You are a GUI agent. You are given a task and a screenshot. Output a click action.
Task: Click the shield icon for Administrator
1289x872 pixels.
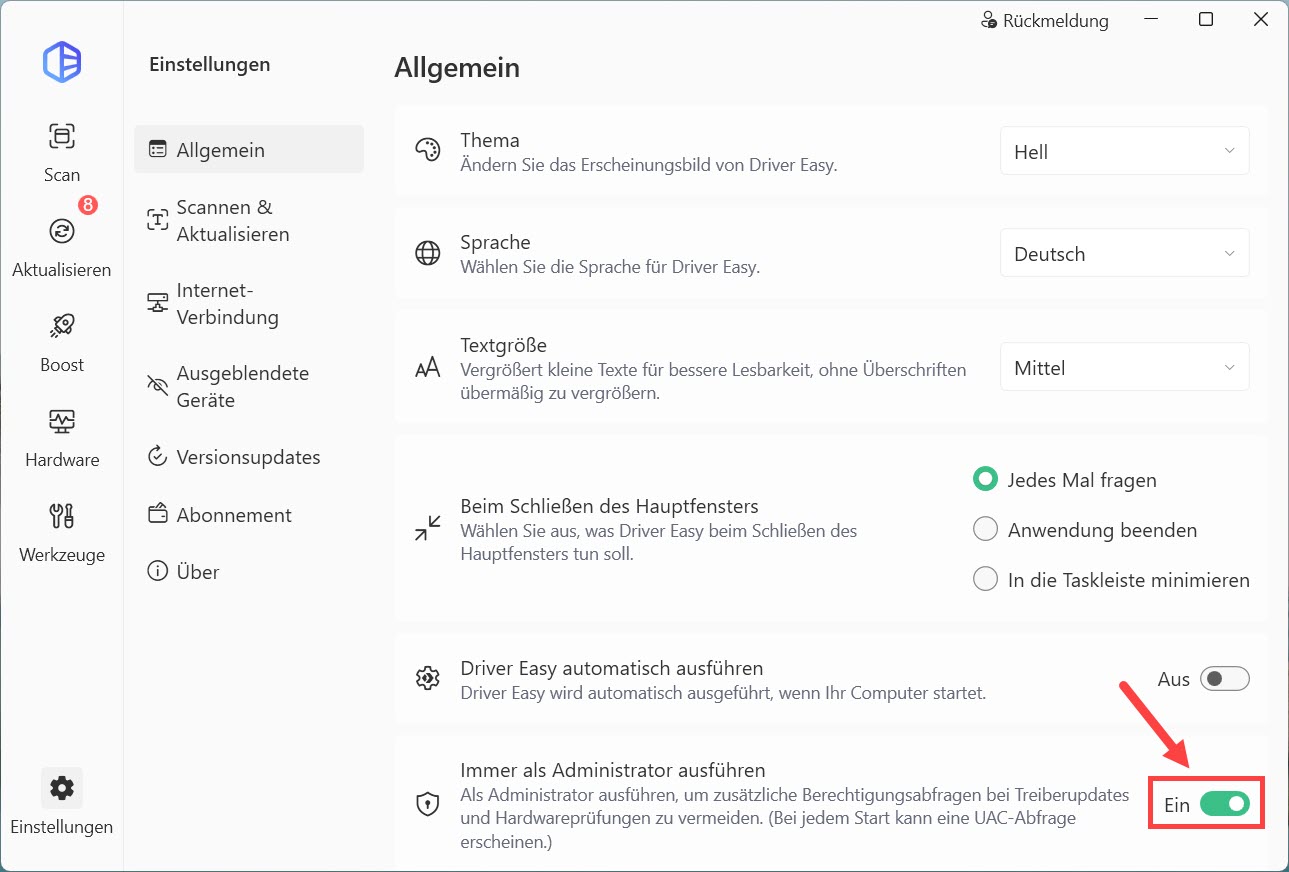428,804
